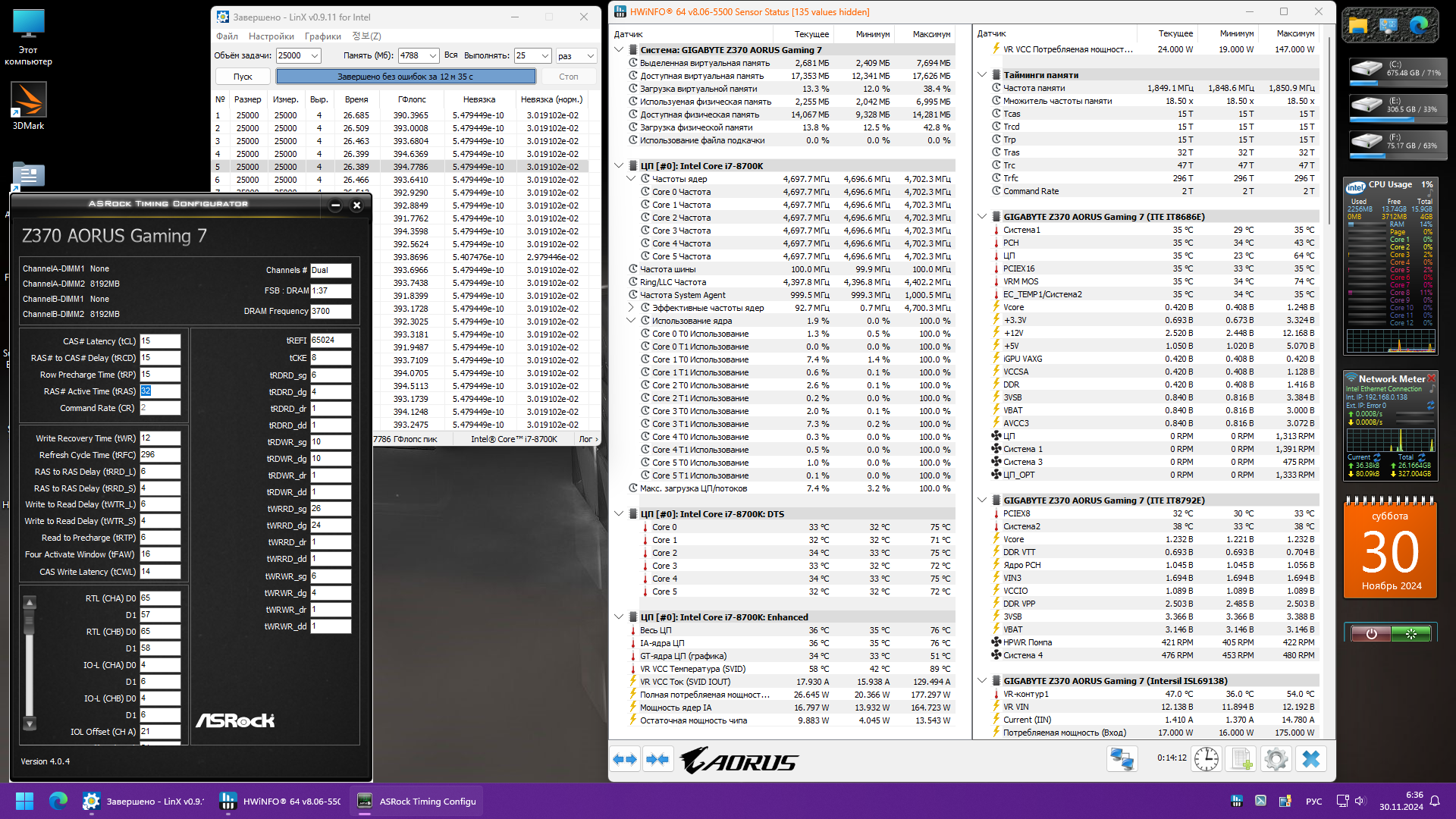Click the log file add icon
The image size is (1456, 819).
point(1241,759)
